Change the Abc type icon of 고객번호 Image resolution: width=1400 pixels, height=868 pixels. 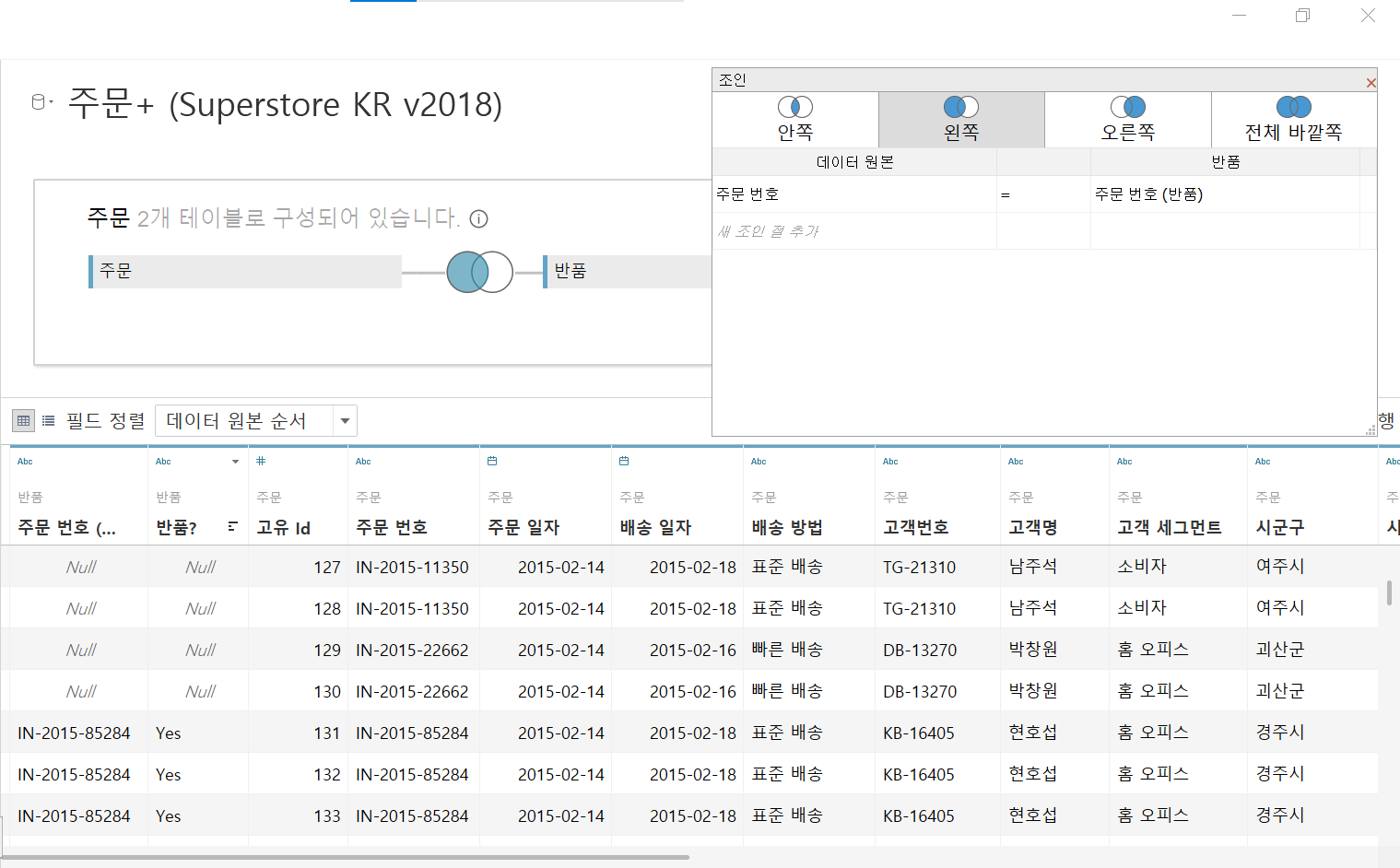pyautogui.click(x=890, y=462)
